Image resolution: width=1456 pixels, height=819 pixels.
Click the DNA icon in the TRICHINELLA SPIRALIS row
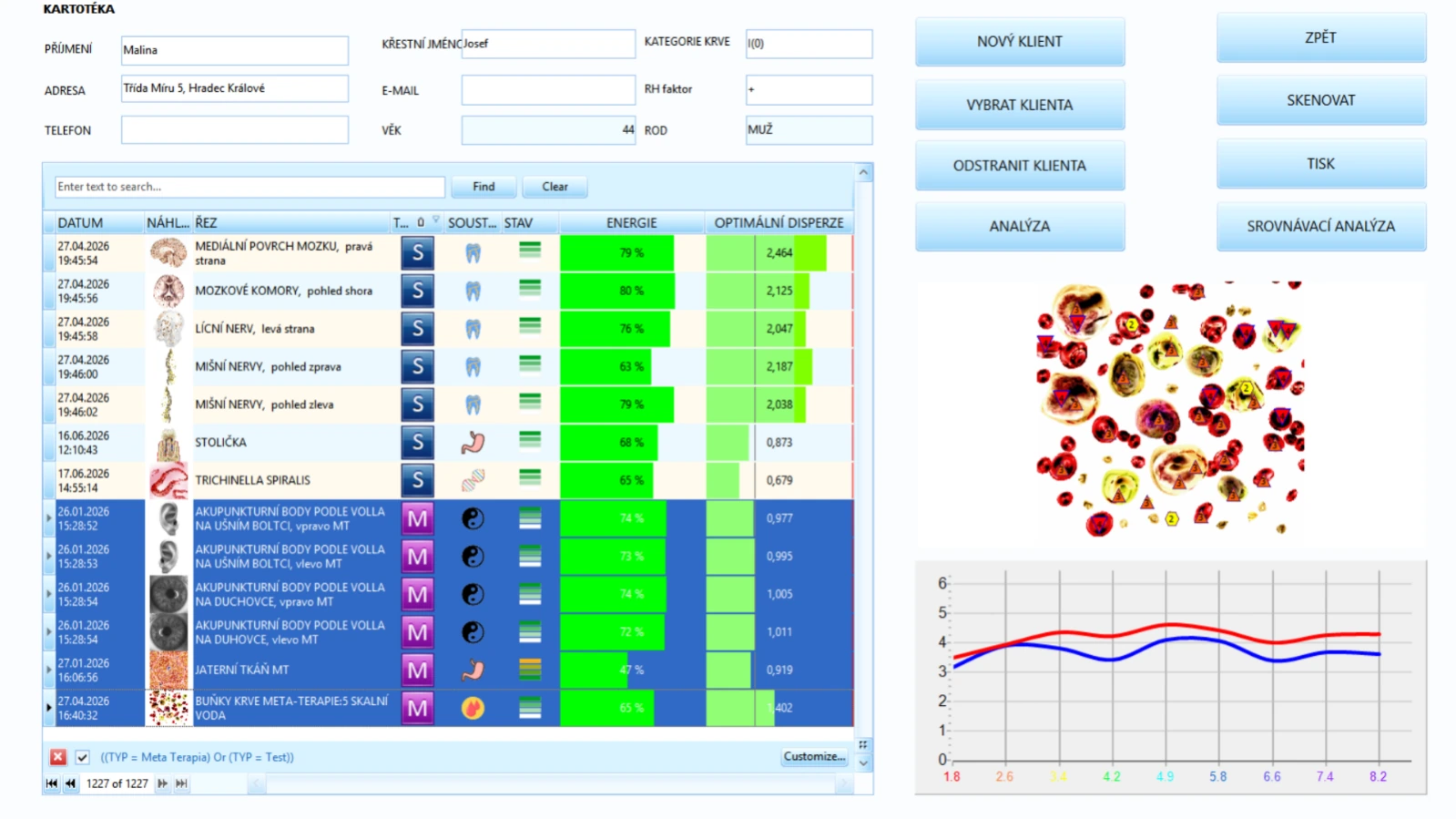tap(473, 480)
